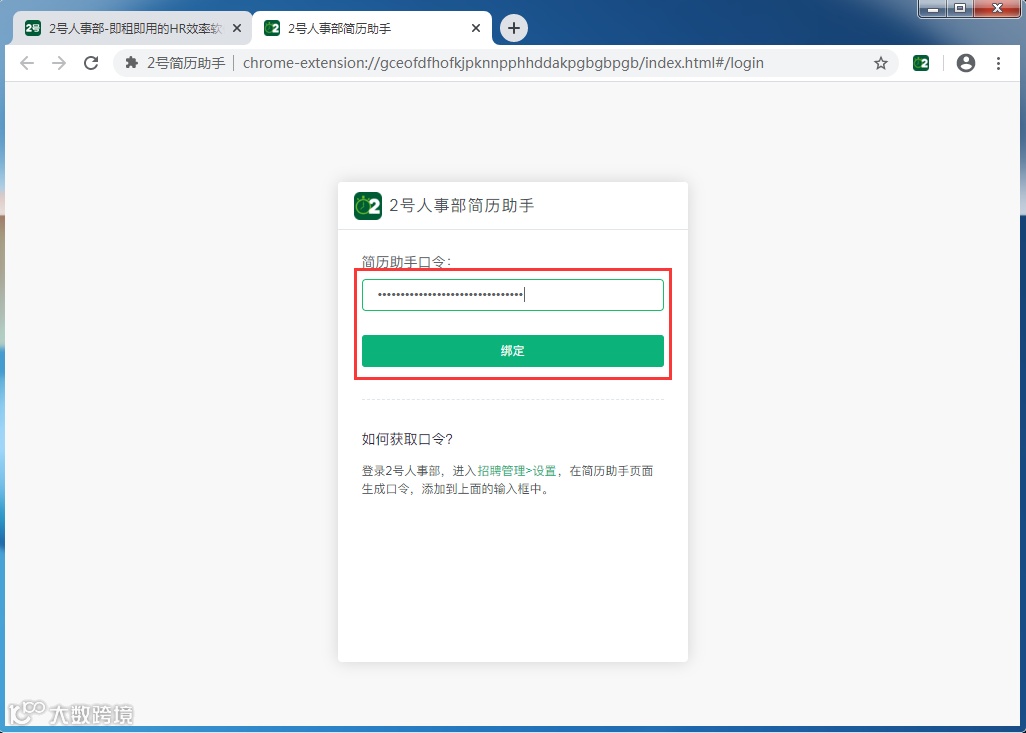Viewport: 1026px width, 733px height.
Task: Maximize the browser window
Action: click(x=960, y=9)
